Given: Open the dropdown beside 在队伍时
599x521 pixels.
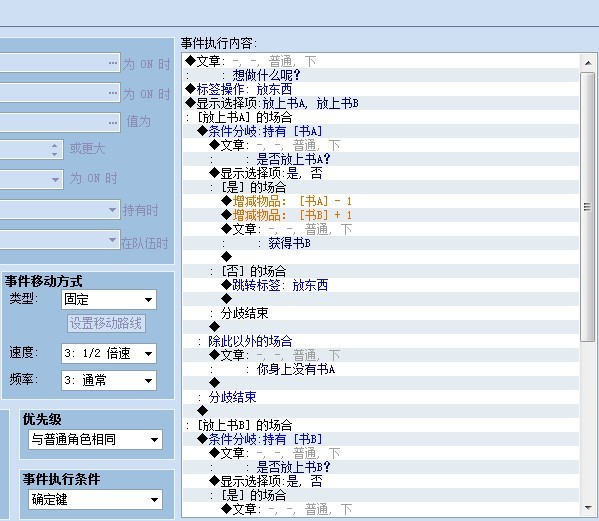Looking at the screenshot, I should 112,240.
